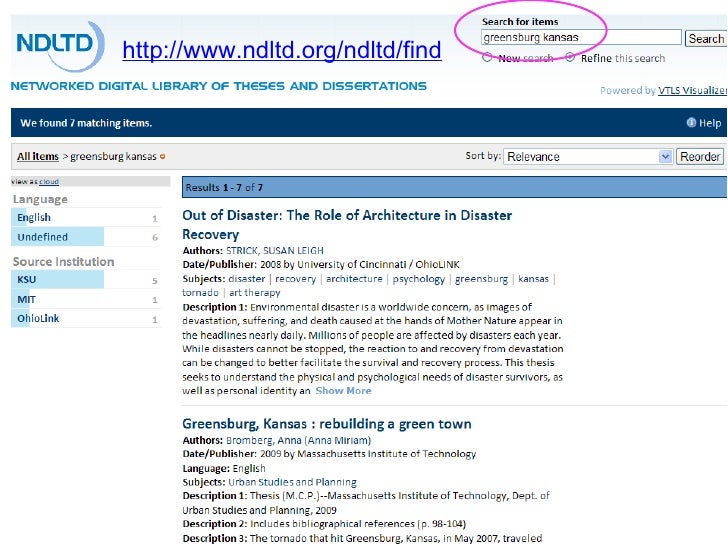
Task: Click author STRICK, SUSAN LEIGH
Action: [274, 251]
